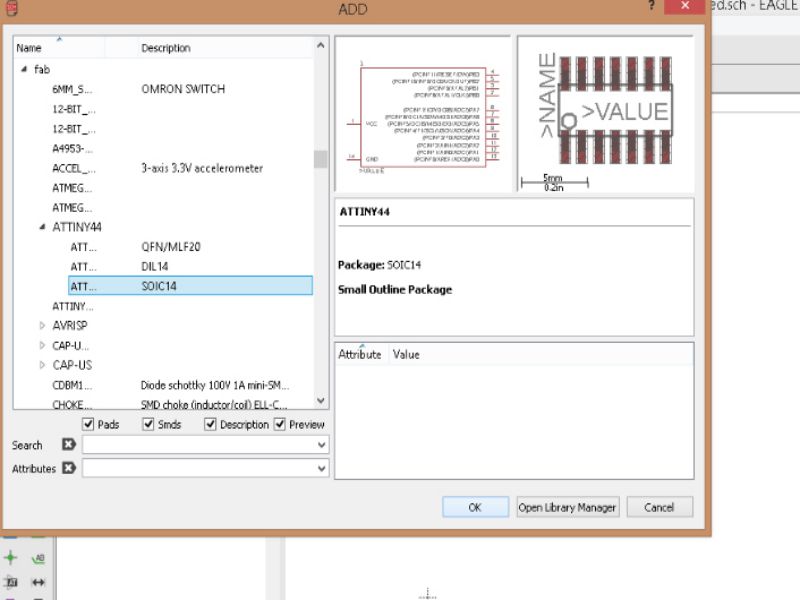
Task: Toggle the Preview checkbox
Action: tap(280, 424)
